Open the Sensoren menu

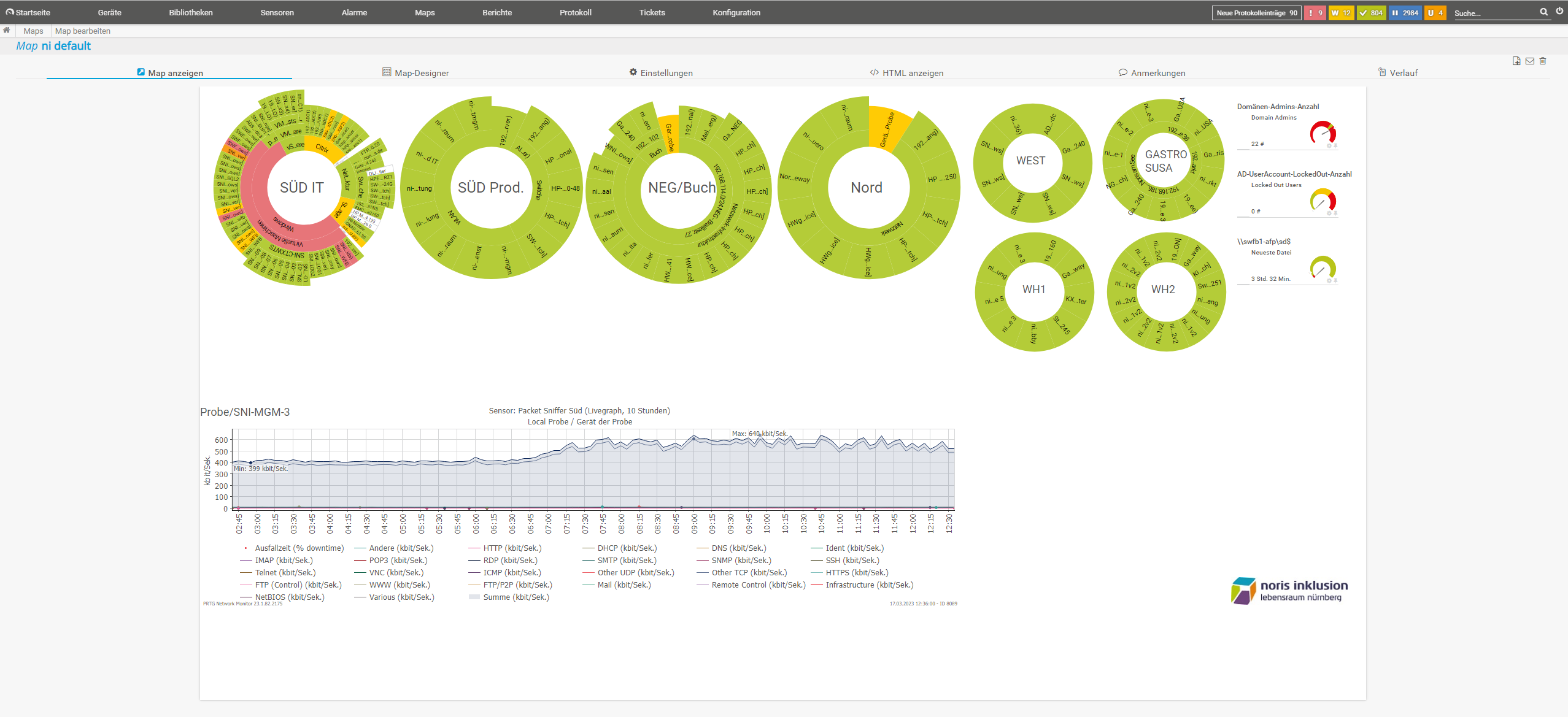coord(277,13)
